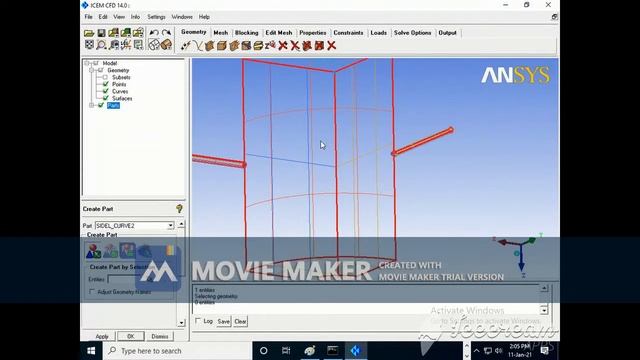Save the message log
640x360 pixels.
(223, 322)
